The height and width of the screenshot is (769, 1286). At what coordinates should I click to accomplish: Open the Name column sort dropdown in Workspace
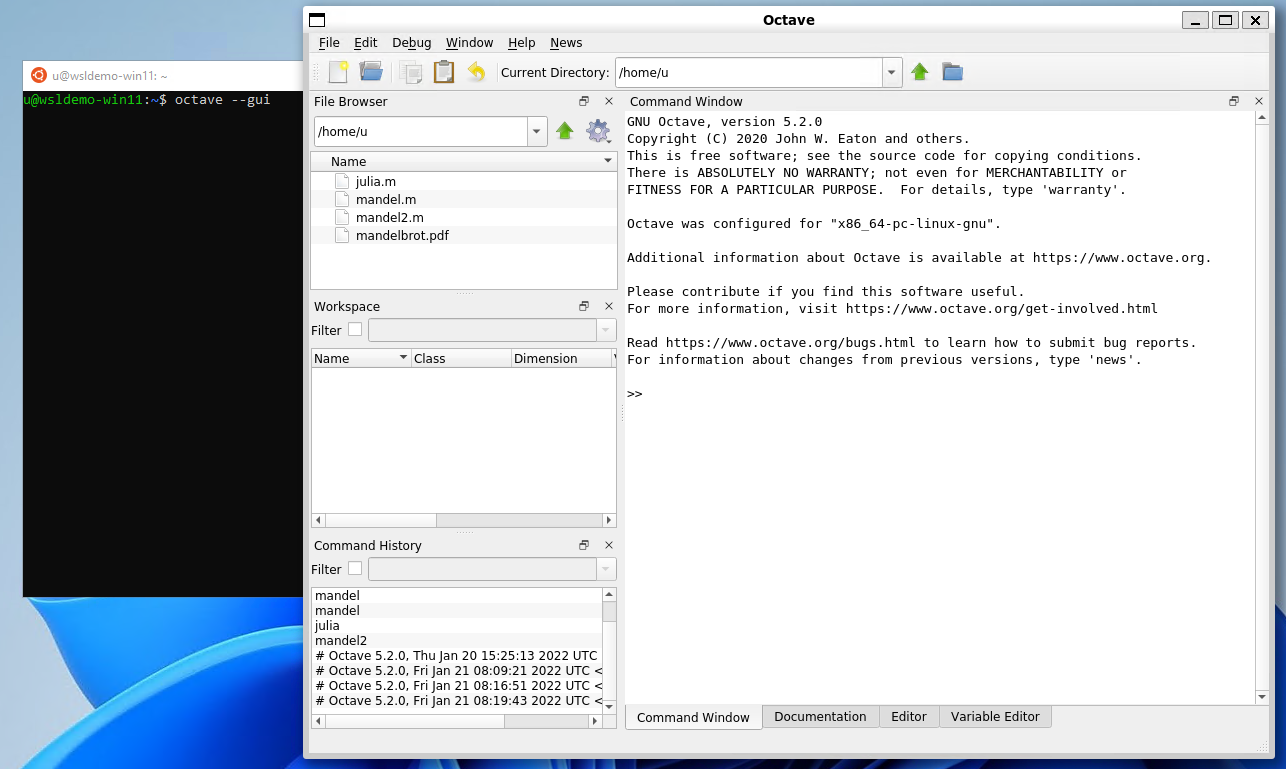tap(404, 357)
